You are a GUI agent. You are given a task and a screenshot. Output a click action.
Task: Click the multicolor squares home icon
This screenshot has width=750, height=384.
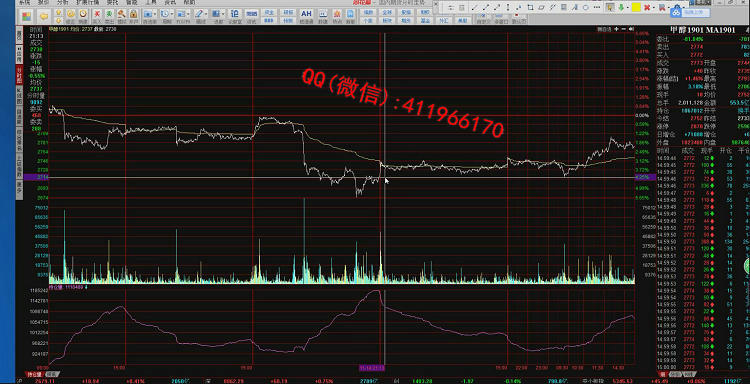tap(26, 16)
